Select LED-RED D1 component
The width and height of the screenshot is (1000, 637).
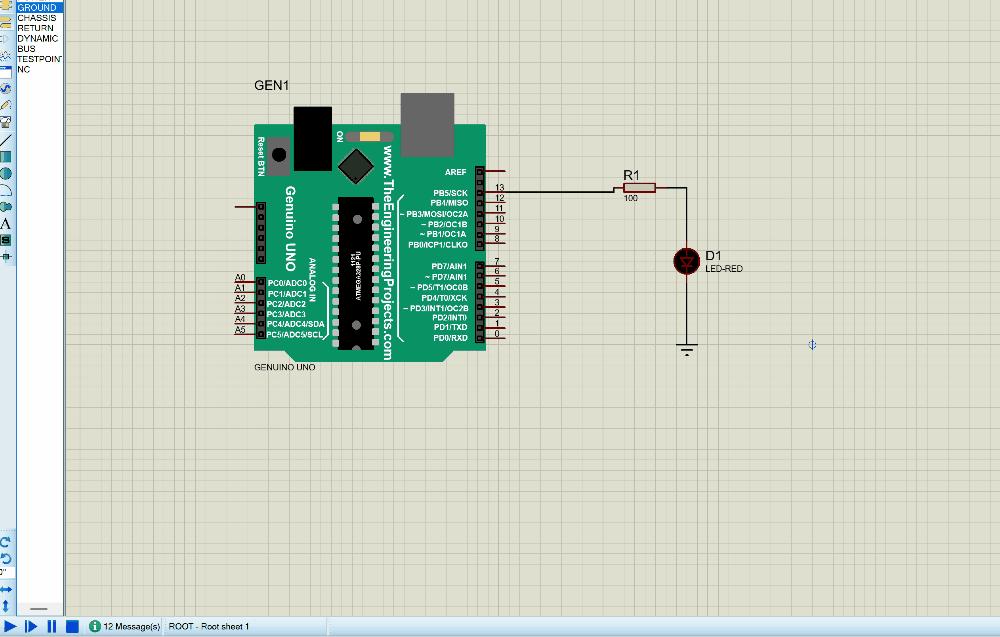click(x=687, y=261)
